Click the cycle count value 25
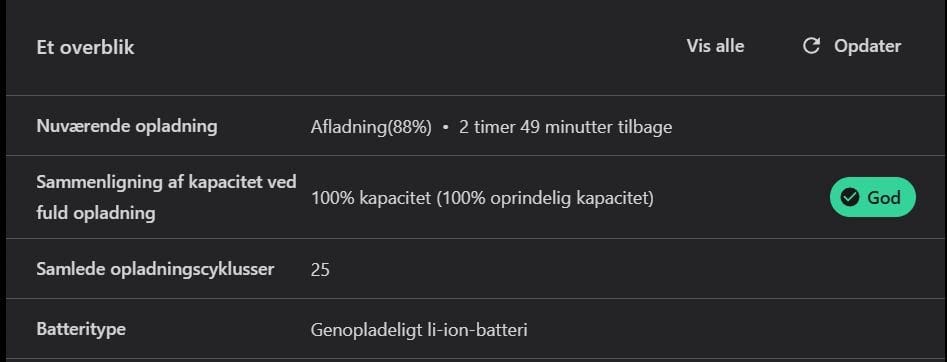 tap(320, 270)
